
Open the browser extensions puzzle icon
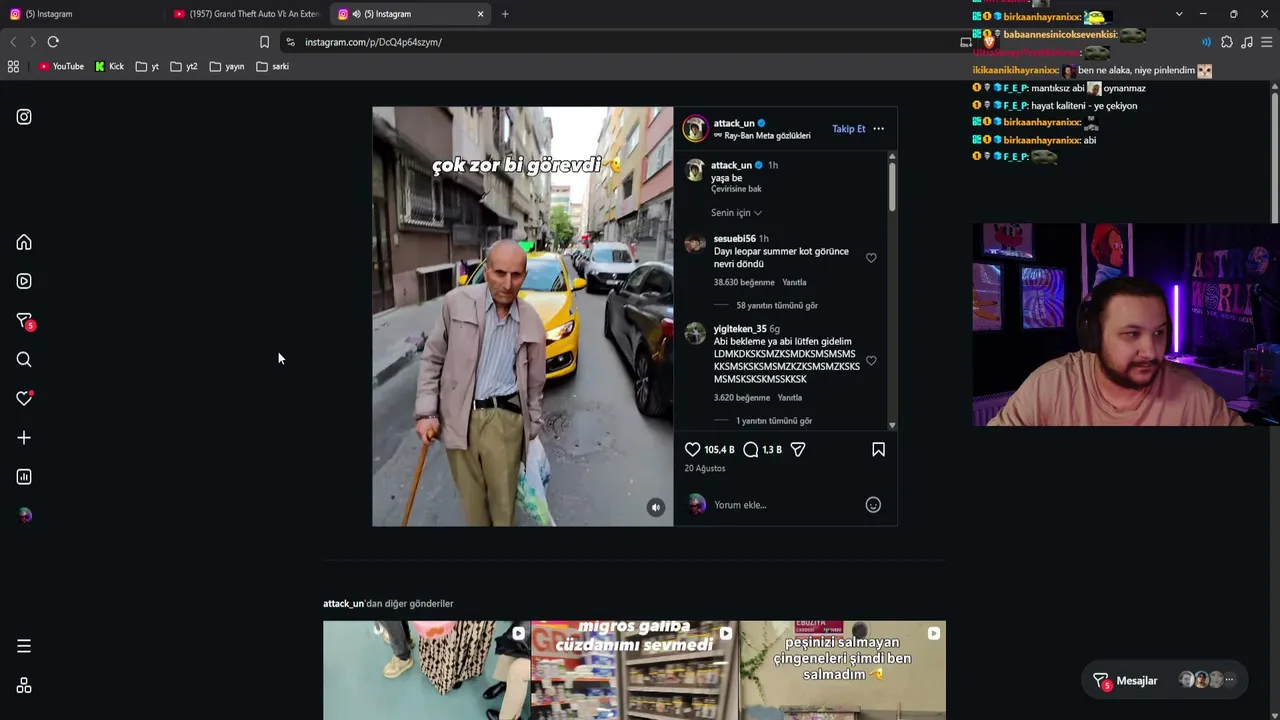coord(1227,42)
